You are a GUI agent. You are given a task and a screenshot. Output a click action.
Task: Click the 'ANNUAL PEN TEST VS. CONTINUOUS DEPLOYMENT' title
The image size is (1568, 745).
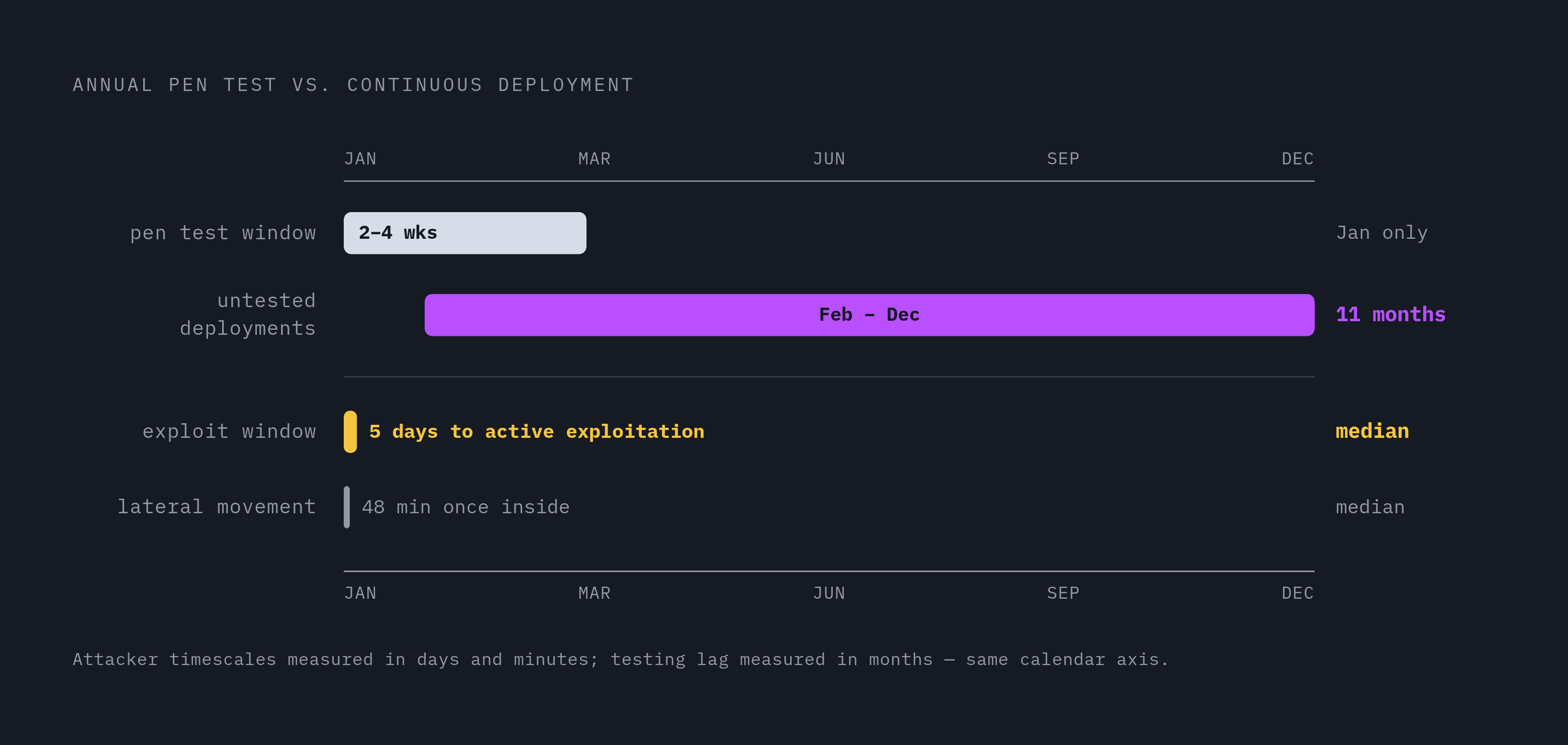353,85
